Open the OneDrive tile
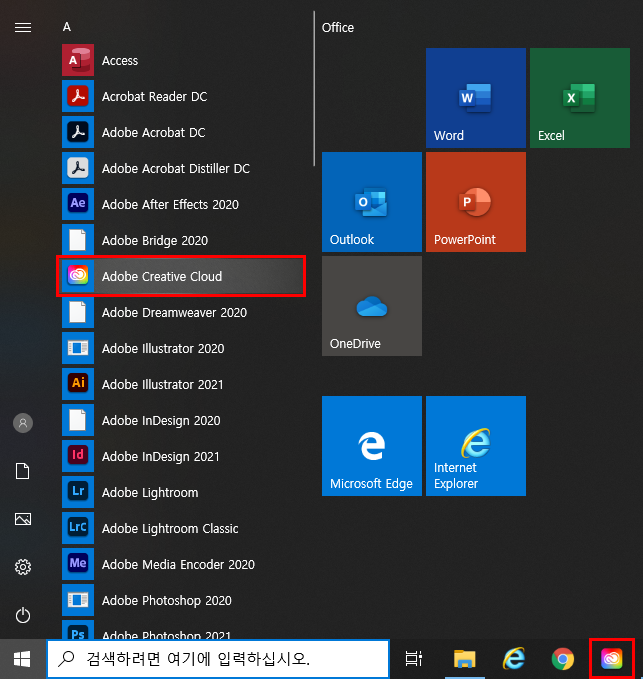Image resolution: width=643 pixels, height=679 pixels. tap(372, 306)
